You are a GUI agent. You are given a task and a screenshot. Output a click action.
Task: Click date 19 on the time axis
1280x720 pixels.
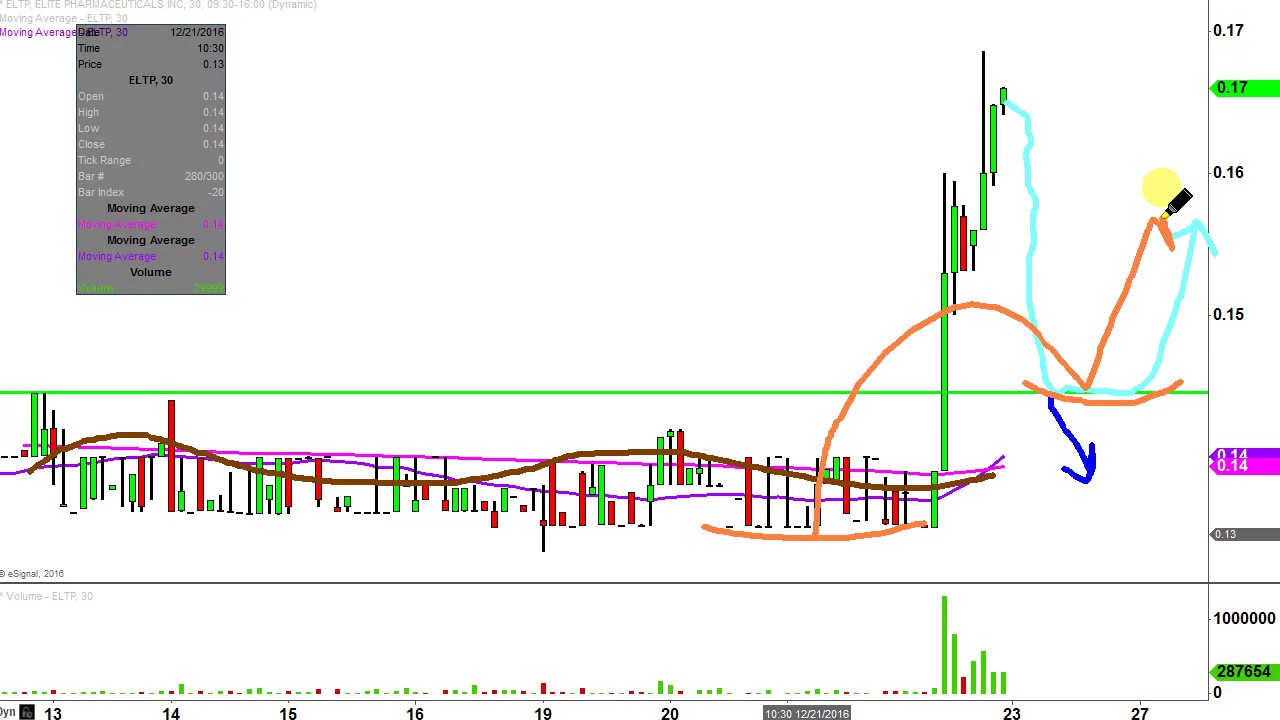[542, 713]
